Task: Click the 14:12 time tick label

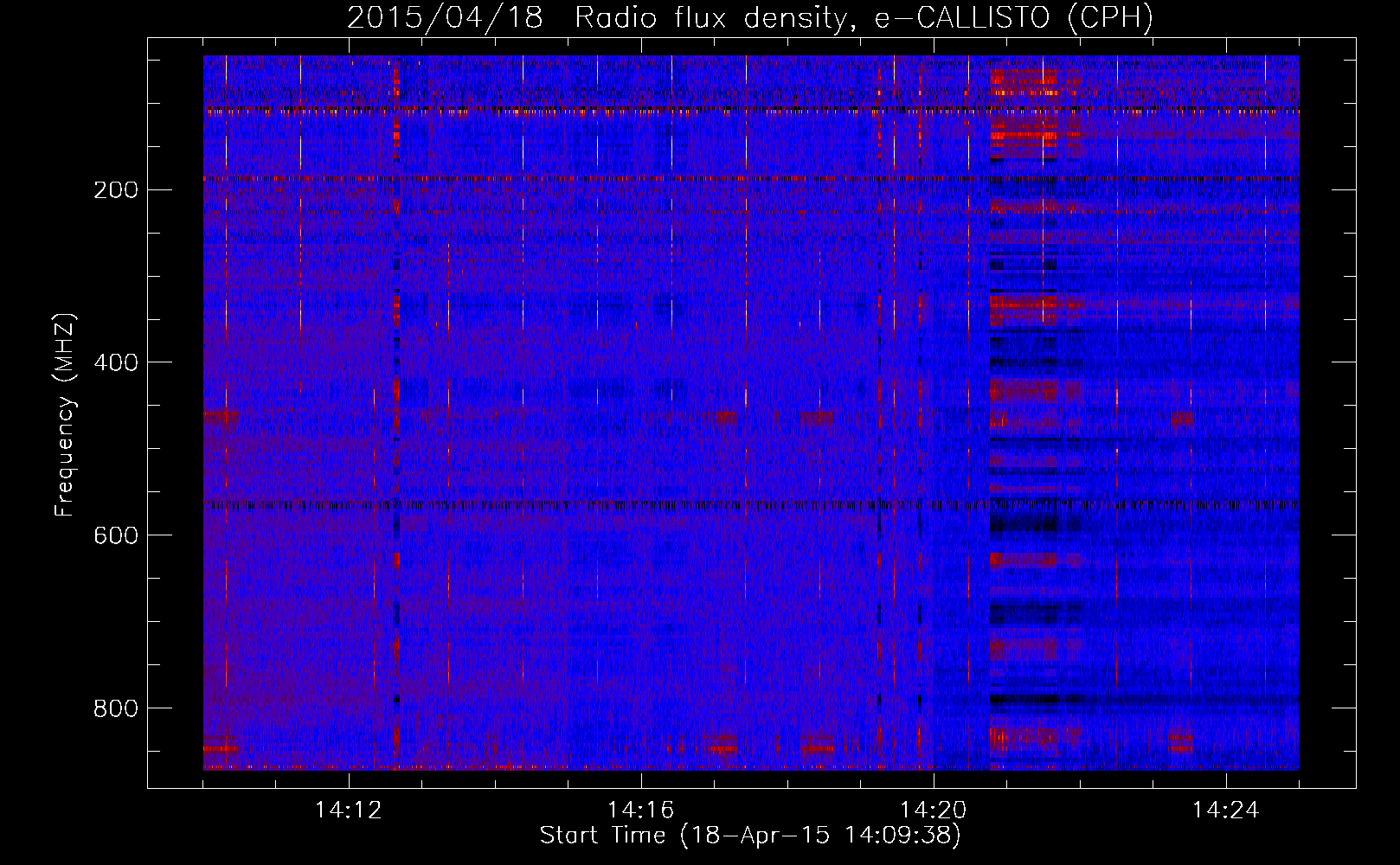Action: (x=349, y=811)
